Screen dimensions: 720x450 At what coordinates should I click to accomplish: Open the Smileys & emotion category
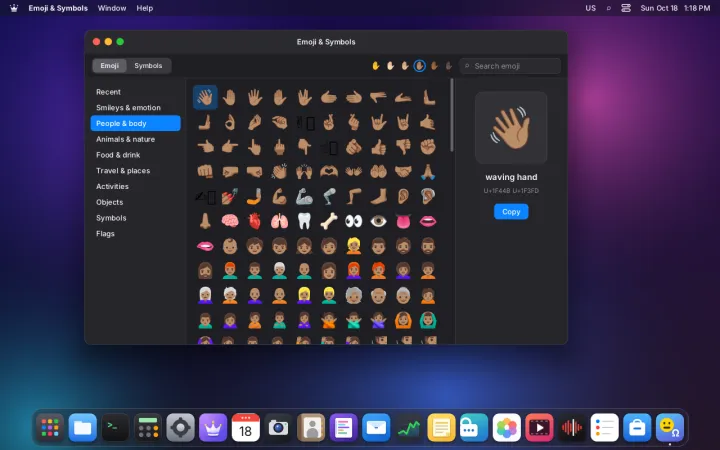point(135,107)
